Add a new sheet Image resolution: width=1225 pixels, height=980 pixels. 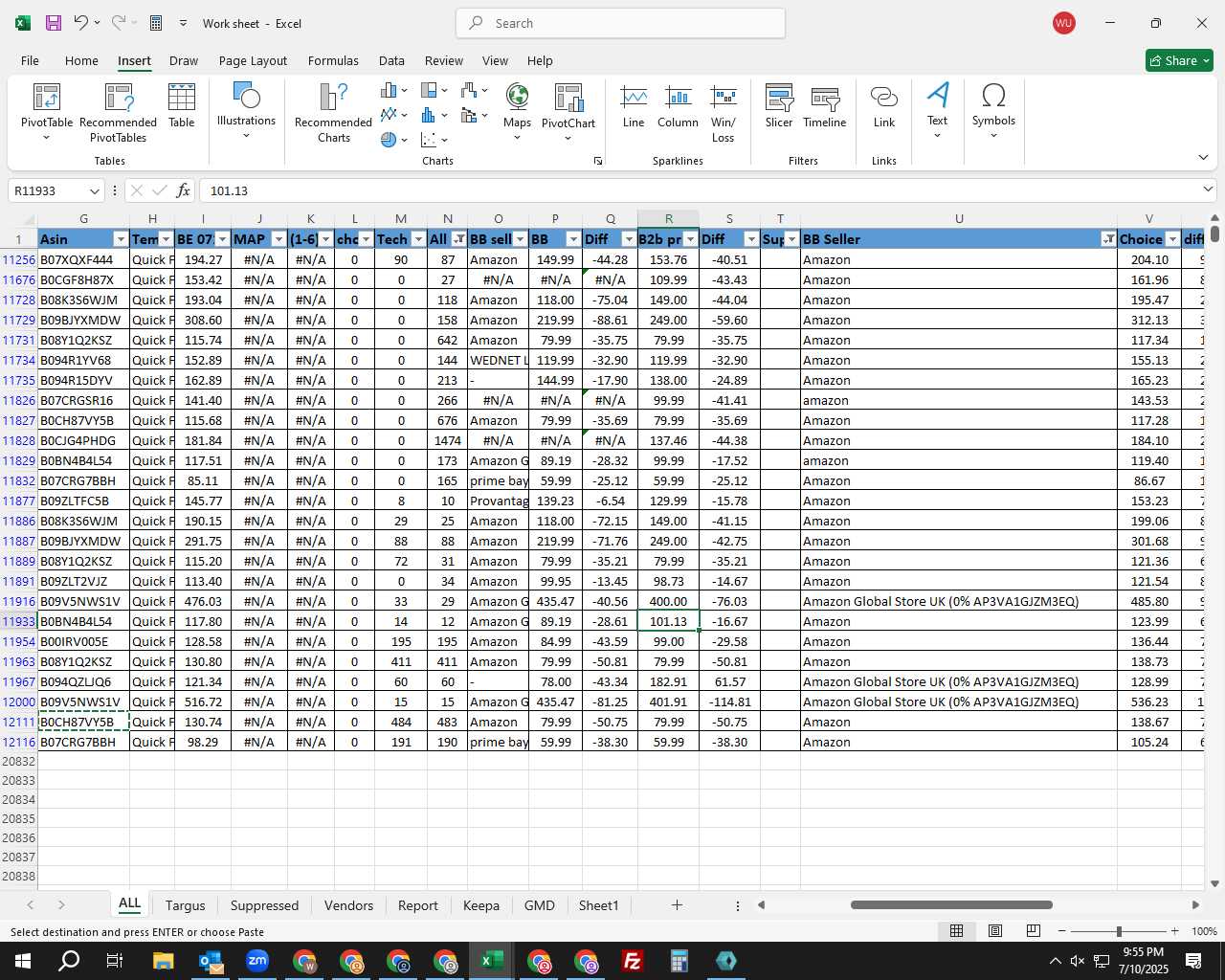(677, 905)
